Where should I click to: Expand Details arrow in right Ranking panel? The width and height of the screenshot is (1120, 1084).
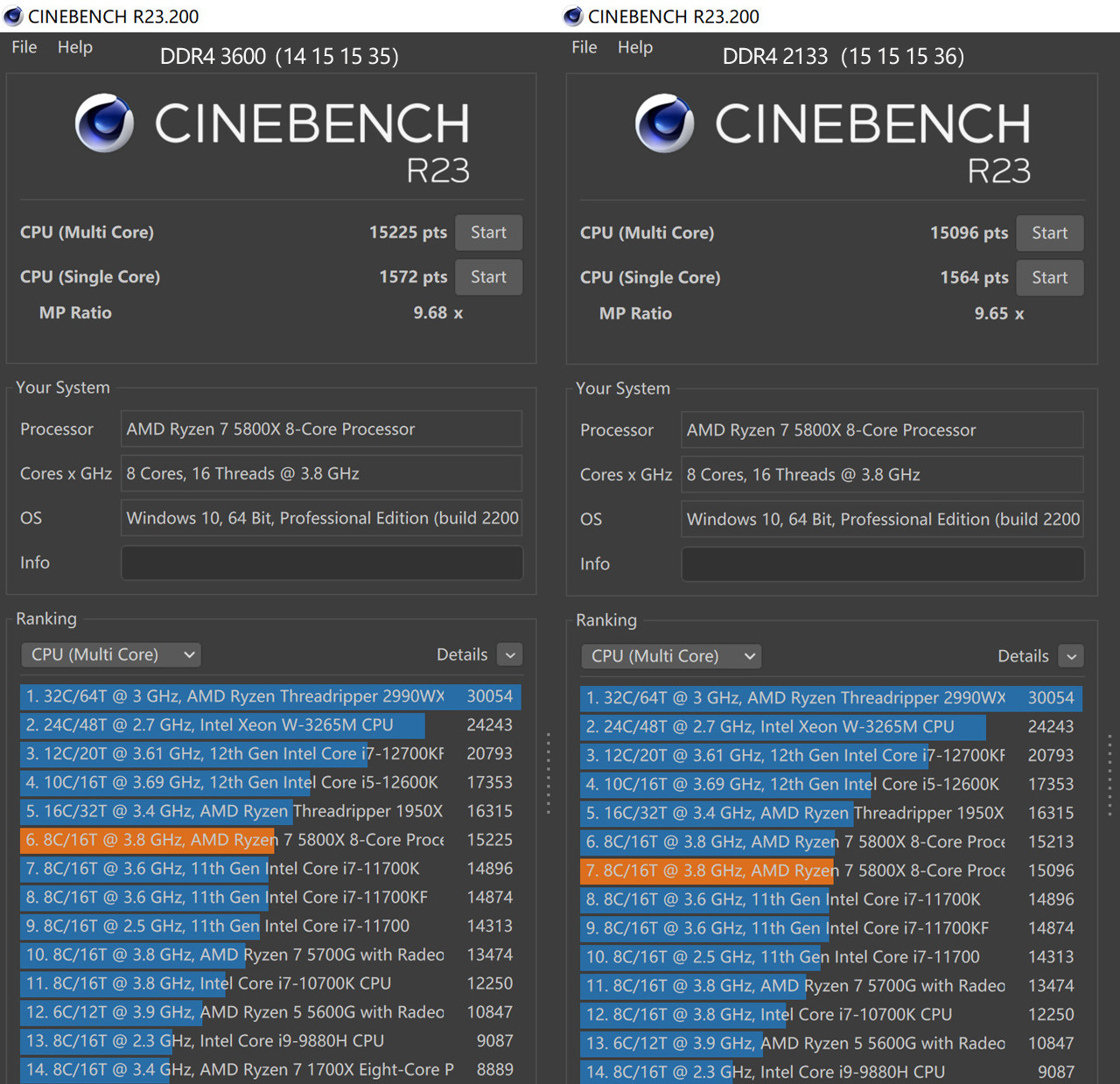(1071, 656)
